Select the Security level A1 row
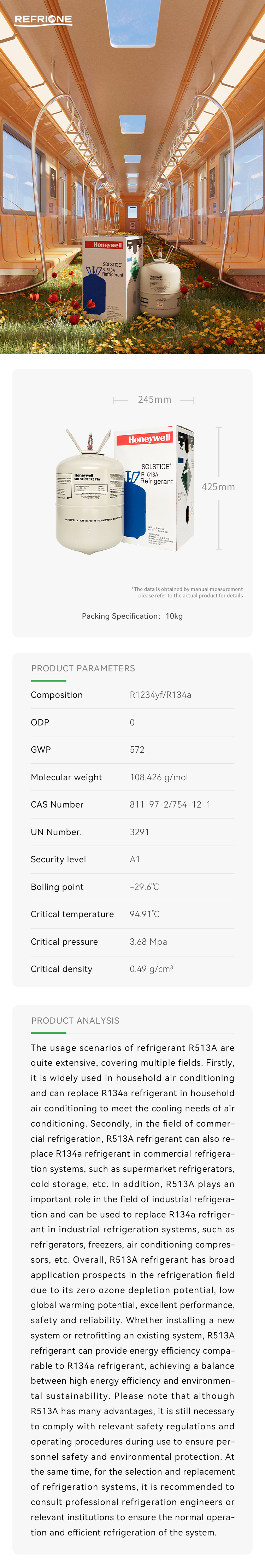The height and width of the screenshot is (1568, 265). [132, 860]
